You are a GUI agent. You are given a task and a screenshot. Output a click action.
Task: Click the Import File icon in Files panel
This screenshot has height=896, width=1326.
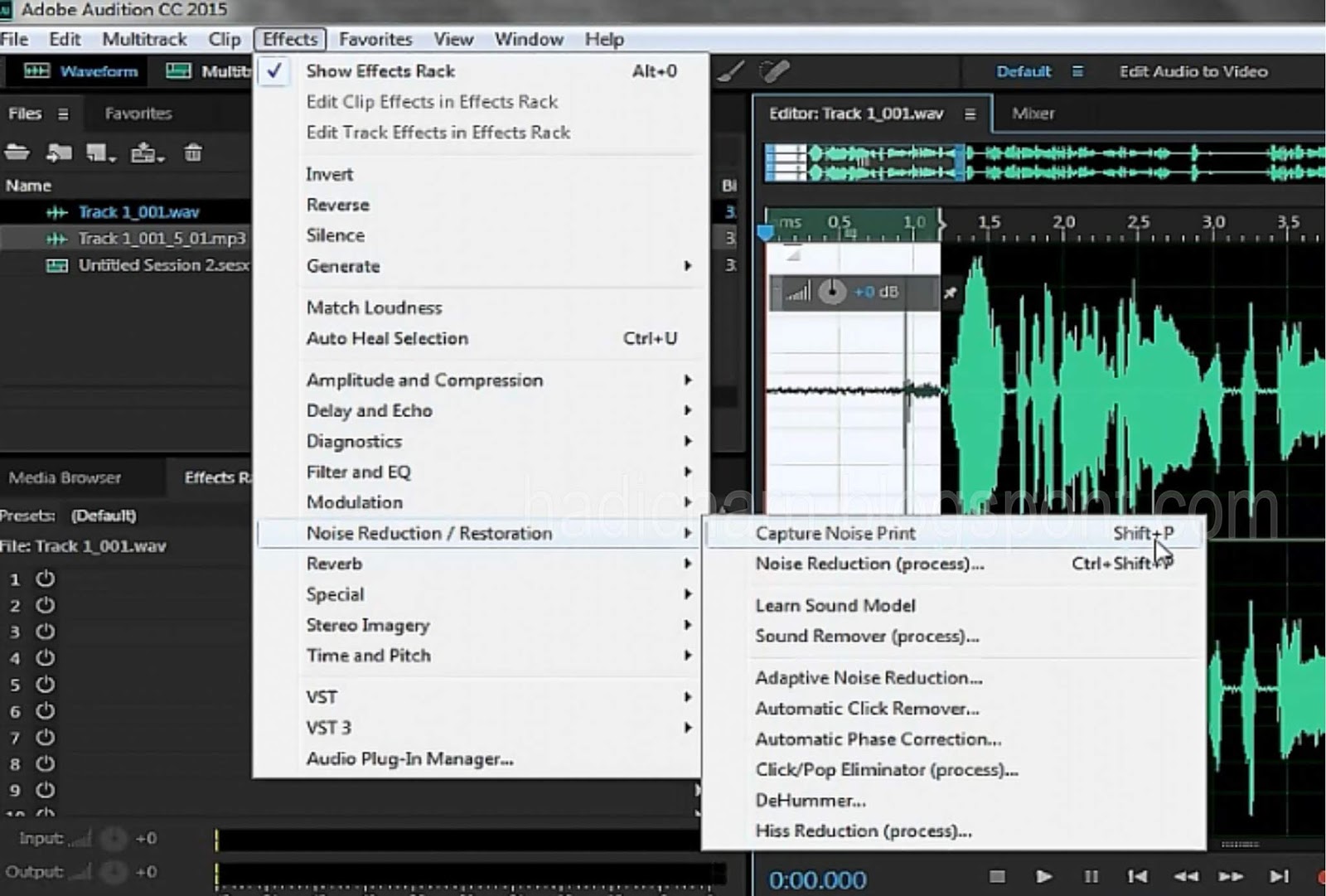click(x=58, y=153)
